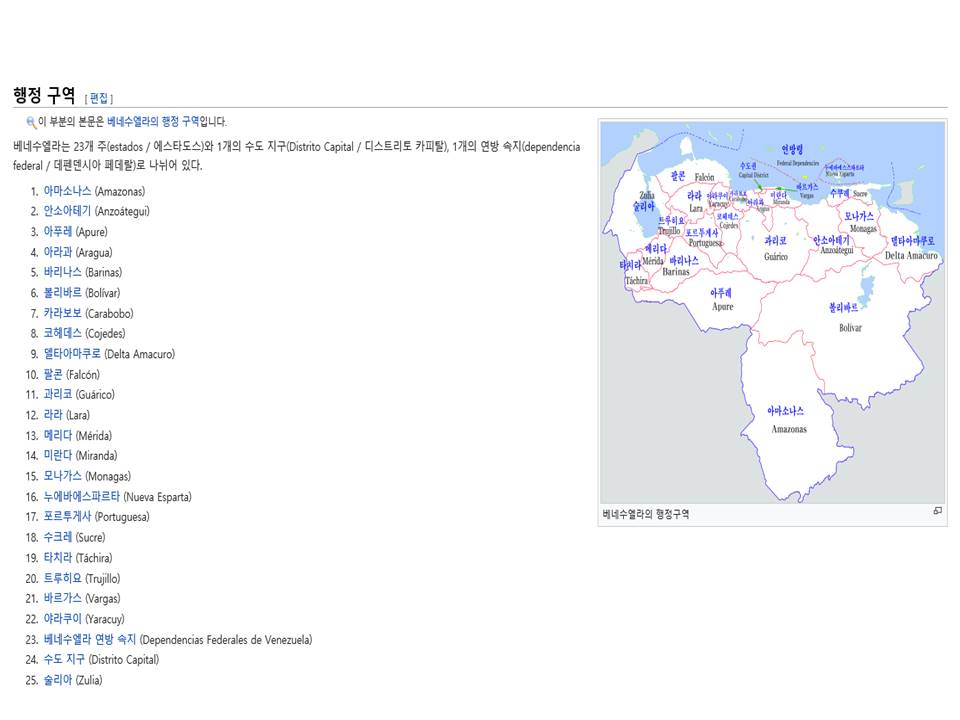Open the Venezuela administrative divisions map image

(773, 312)
